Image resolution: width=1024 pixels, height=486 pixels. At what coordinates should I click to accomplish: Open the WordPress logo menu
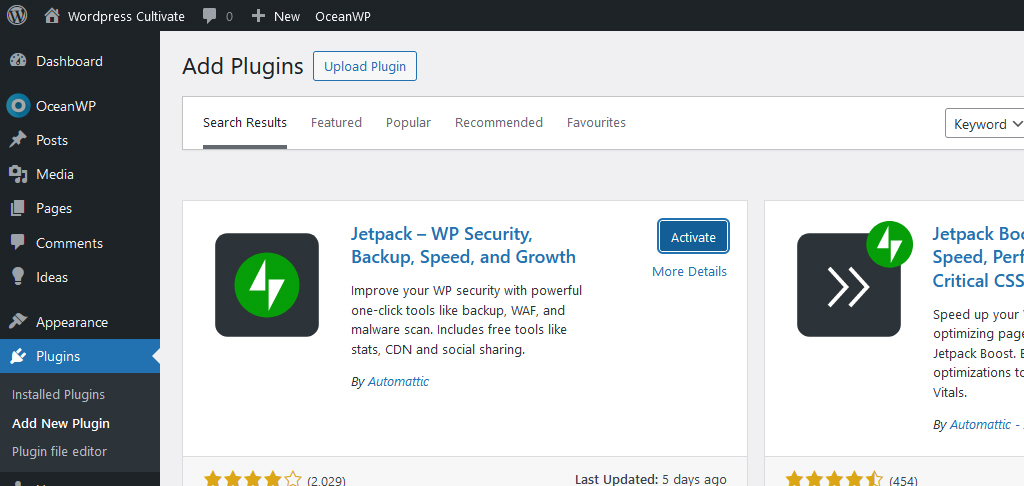(x=17, y=16)
